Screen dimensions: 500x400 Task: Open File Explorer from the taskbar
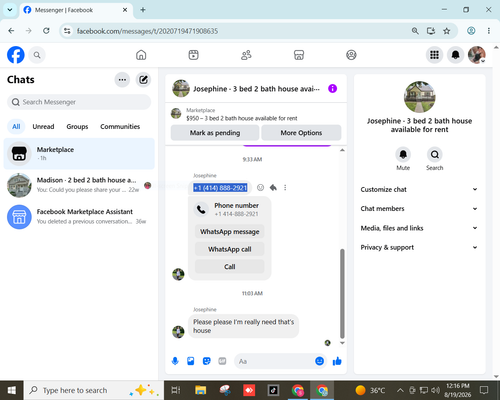[x=201, y=390]
